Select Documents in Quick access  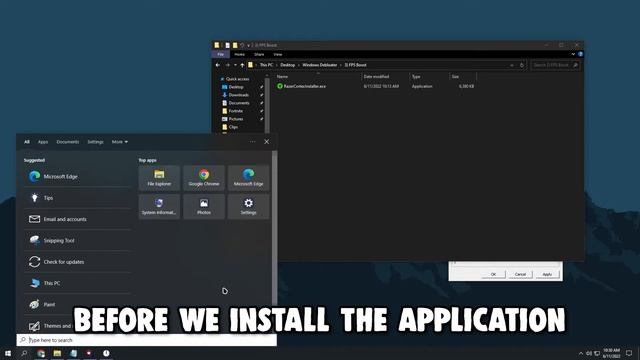pos(236,103)
